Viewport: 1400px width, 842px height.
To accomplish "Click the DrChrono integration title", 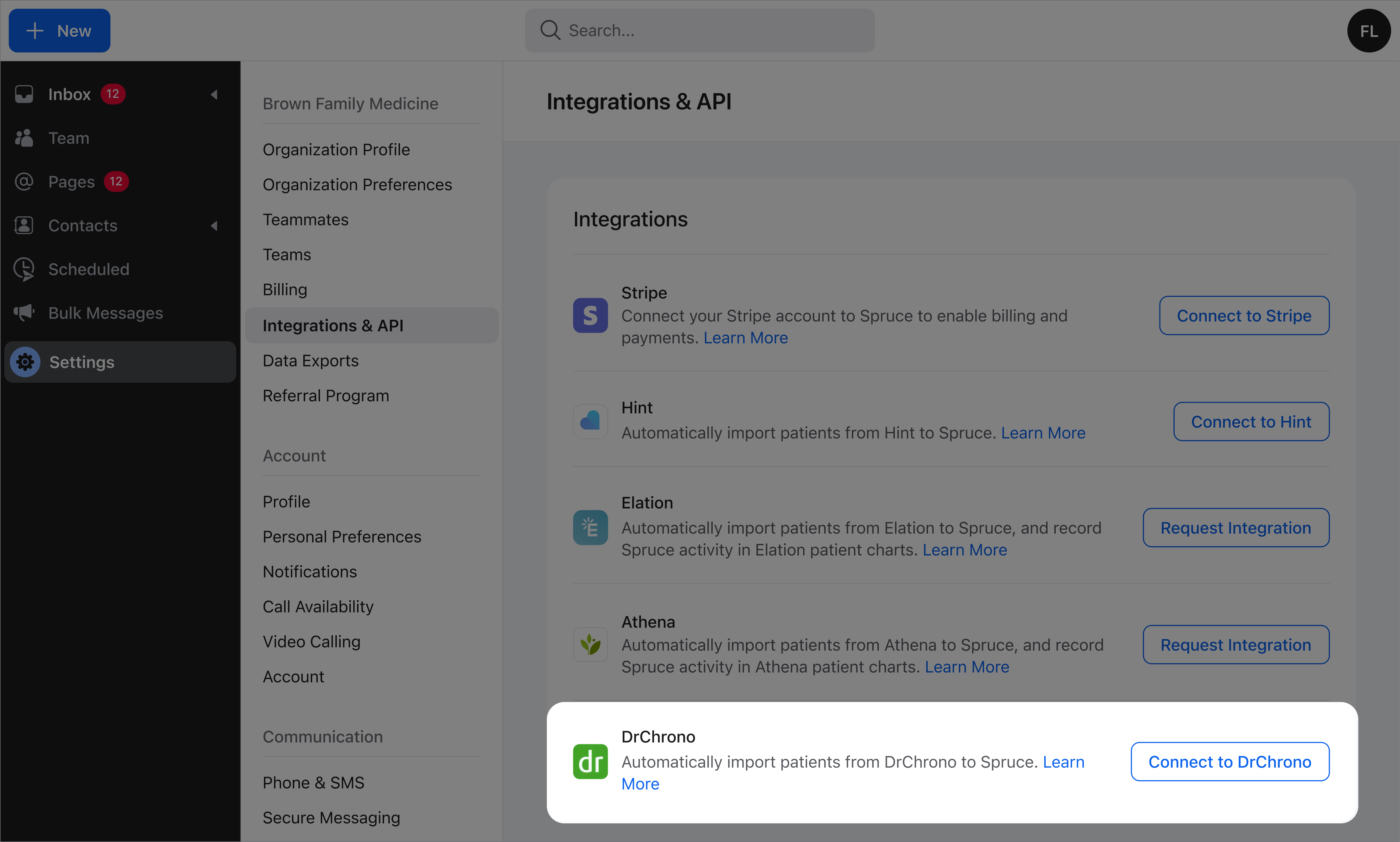I will (x=658, y=737).
